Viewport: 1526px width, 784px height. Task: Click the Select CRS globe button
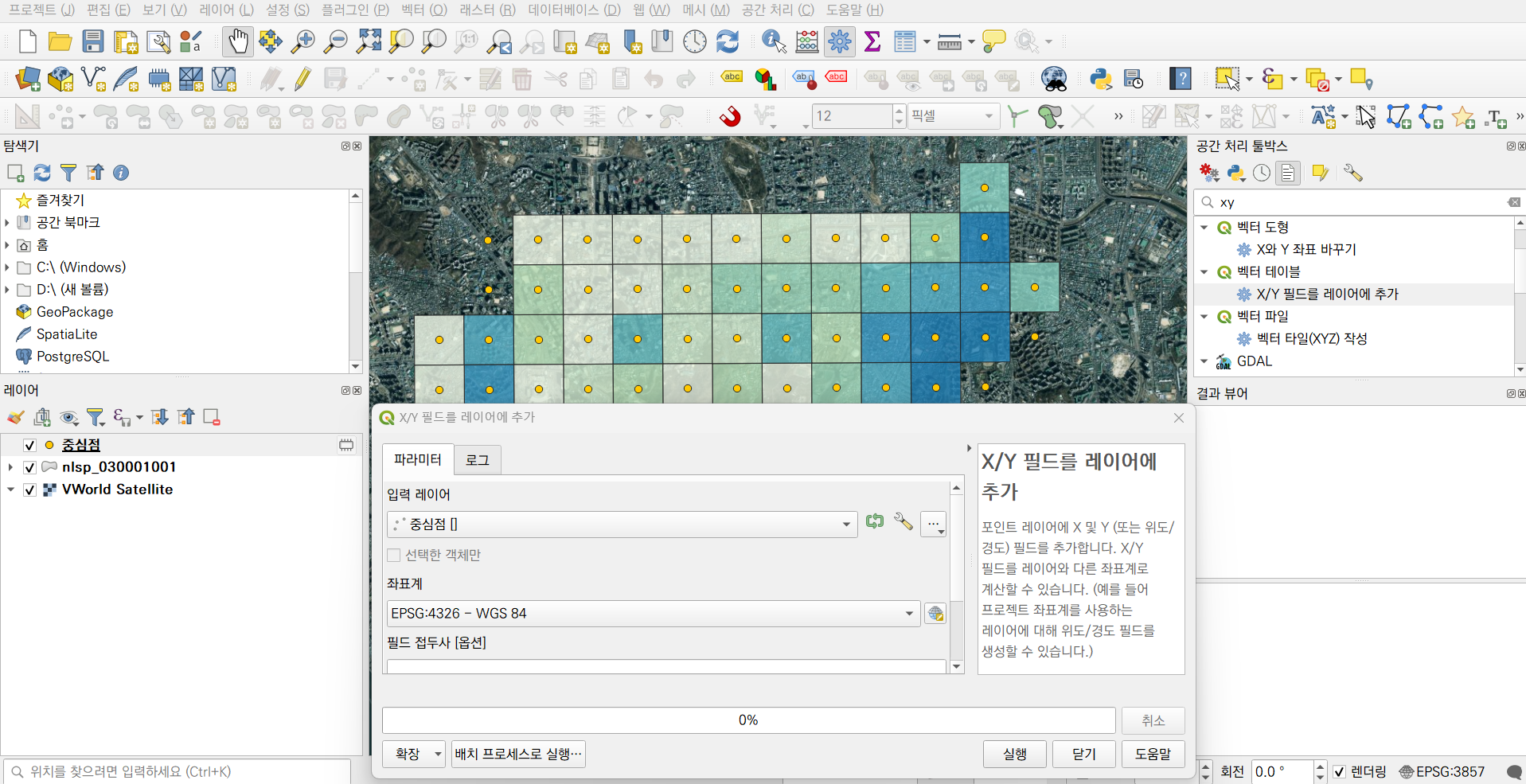click(x=935, y=614)
